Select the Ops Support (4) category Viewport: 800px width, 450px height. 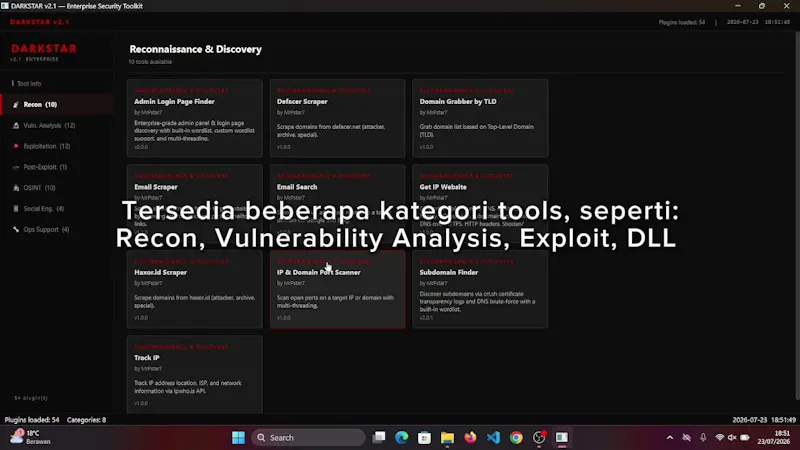[x=57, y=230]
